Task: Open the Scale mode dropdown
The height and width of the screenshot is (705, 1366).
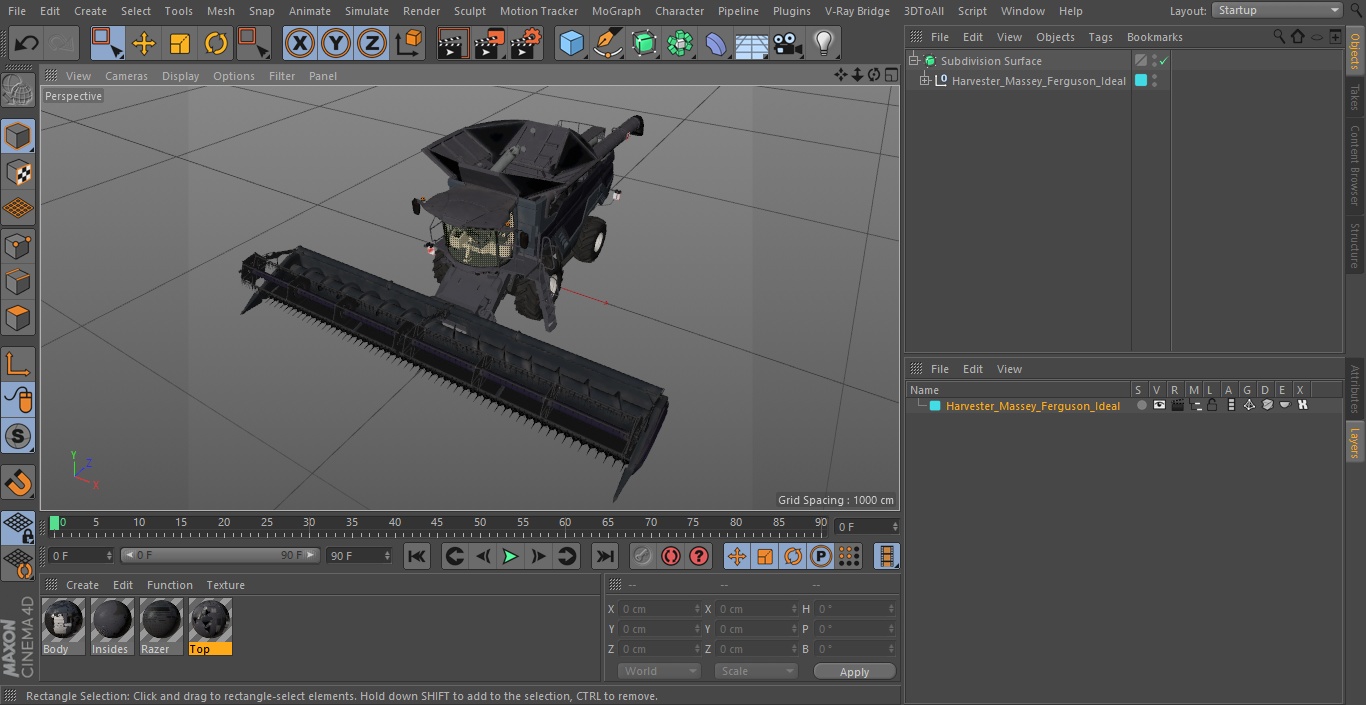Action: coord(756,671)
